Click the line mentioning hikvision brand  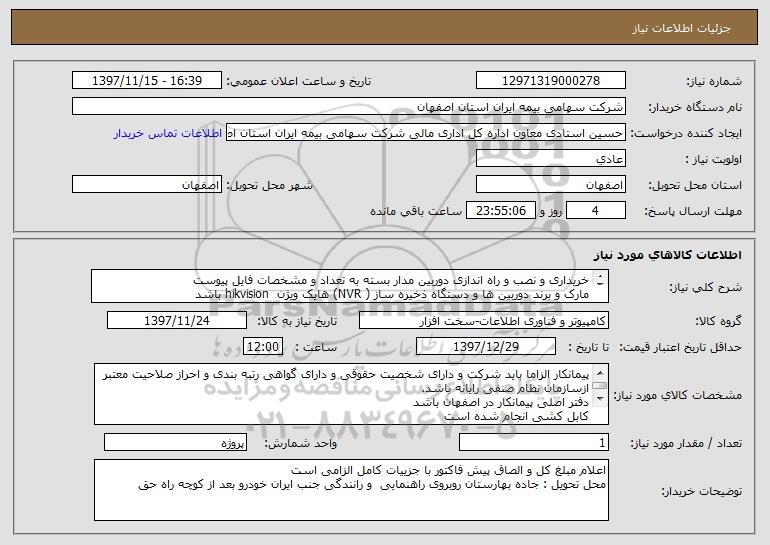coord(392,294)
